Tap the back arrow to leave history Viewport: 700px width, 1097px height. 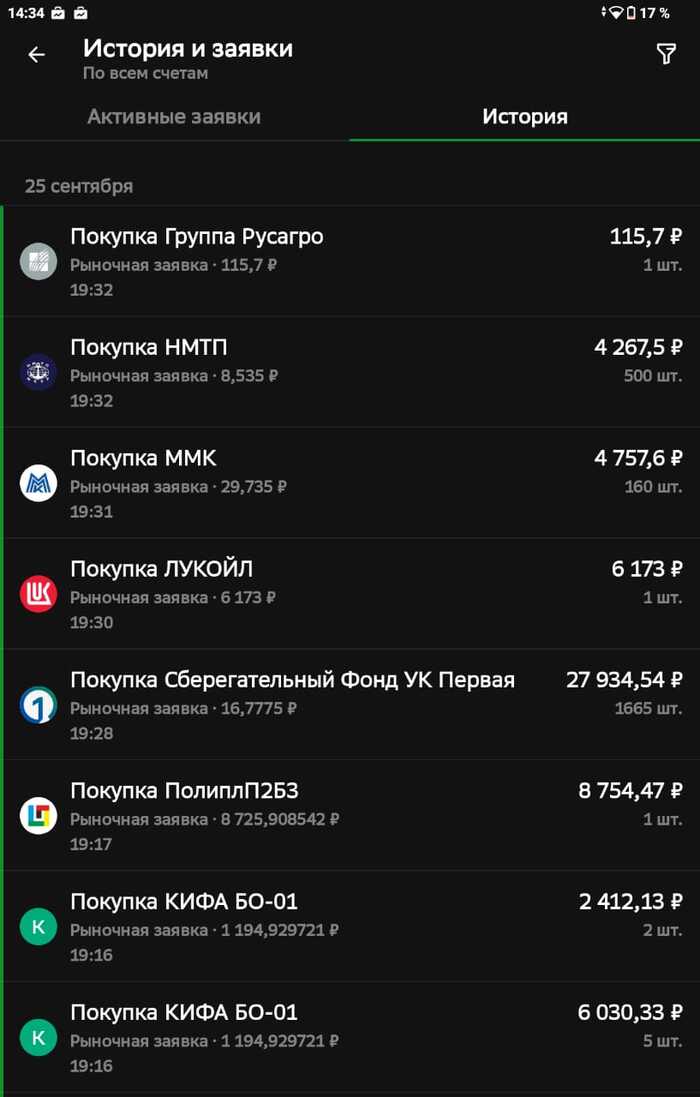click(x=37, y=55)
